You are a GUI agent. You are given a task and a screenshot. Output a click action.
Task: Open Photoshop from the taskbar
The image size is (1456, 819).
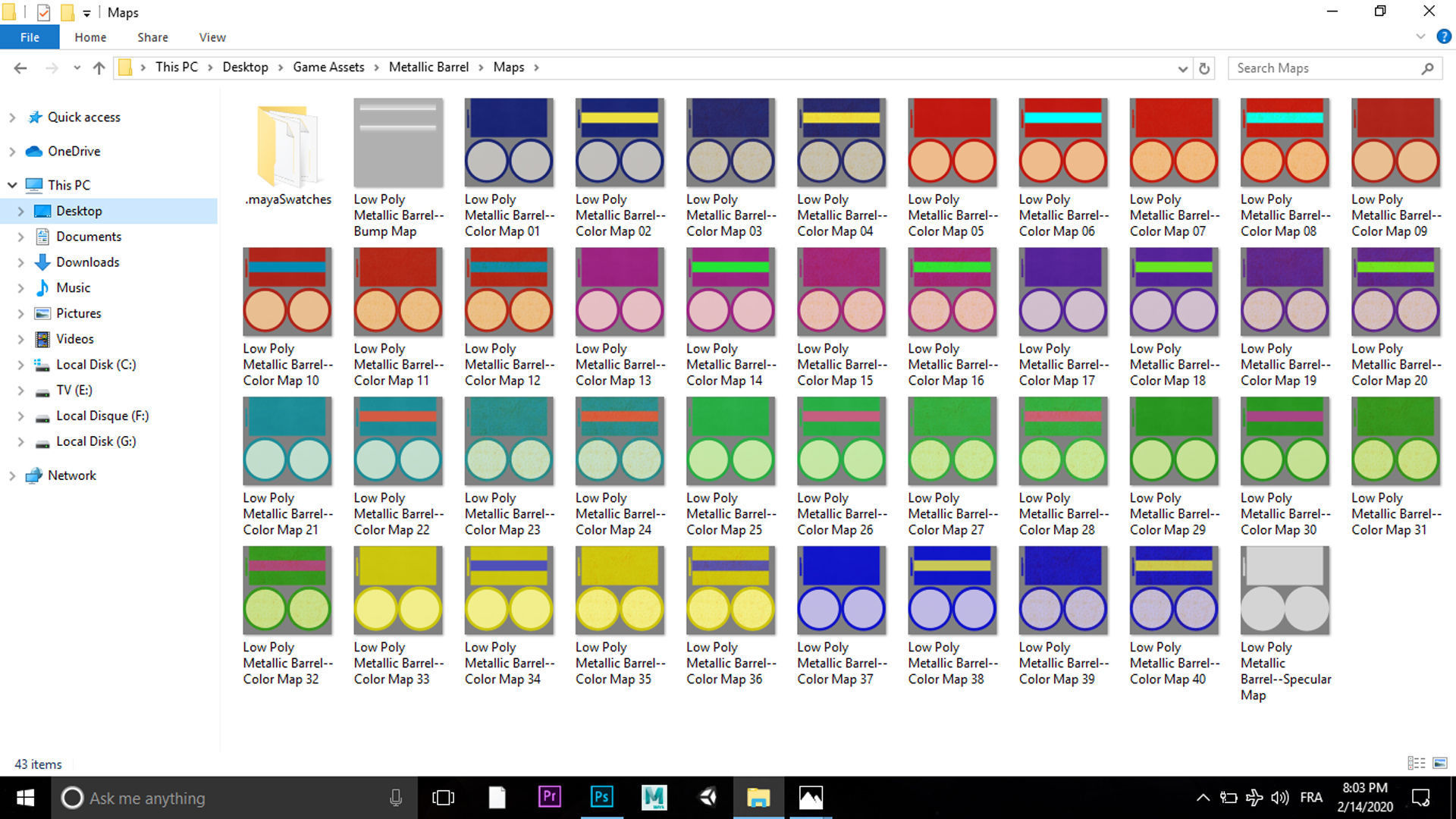[x=601, y=797]
